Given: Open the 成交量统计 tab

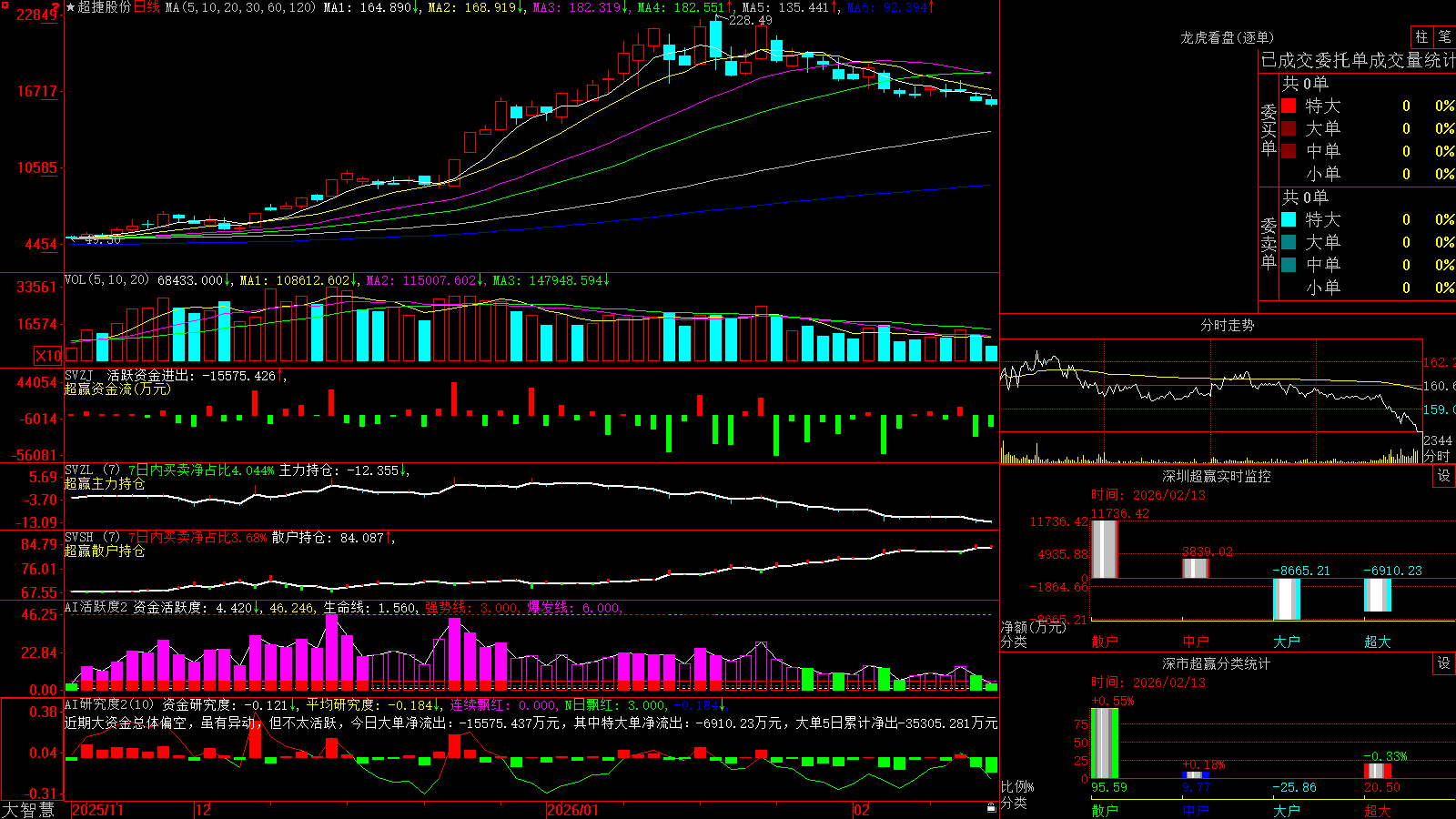Looking at the screenshot, I should pos(1412,60).
